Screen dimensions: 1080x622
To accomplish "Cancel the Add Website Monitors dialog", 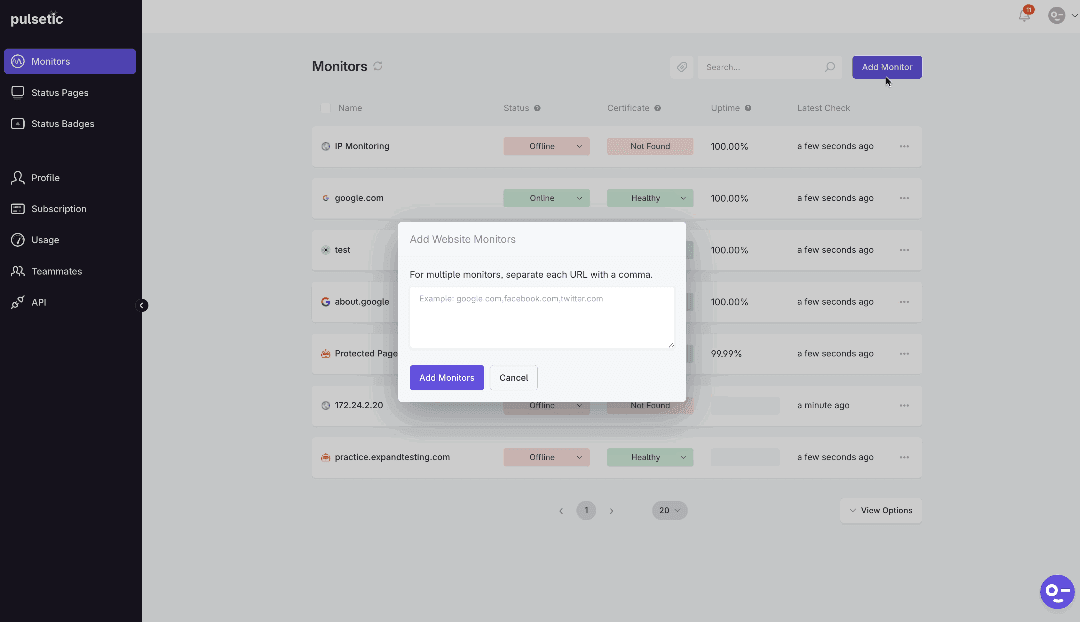I will coord(514,377).
